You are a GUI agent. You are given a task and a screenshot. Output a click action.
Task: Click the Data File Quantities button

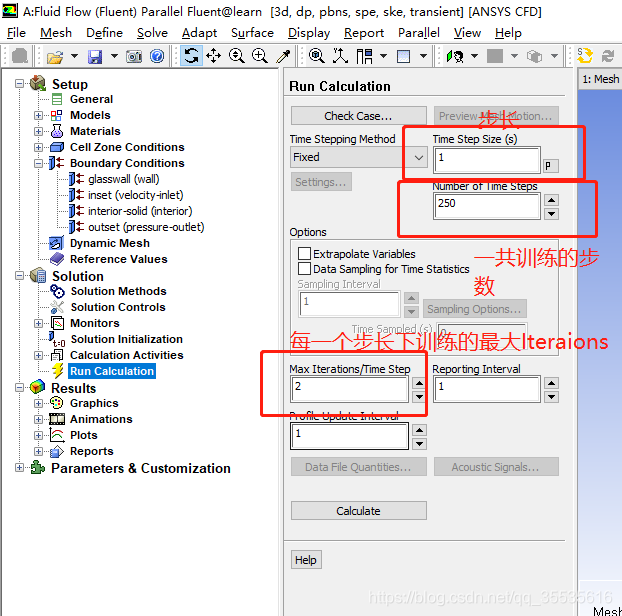tap(359, 467)
